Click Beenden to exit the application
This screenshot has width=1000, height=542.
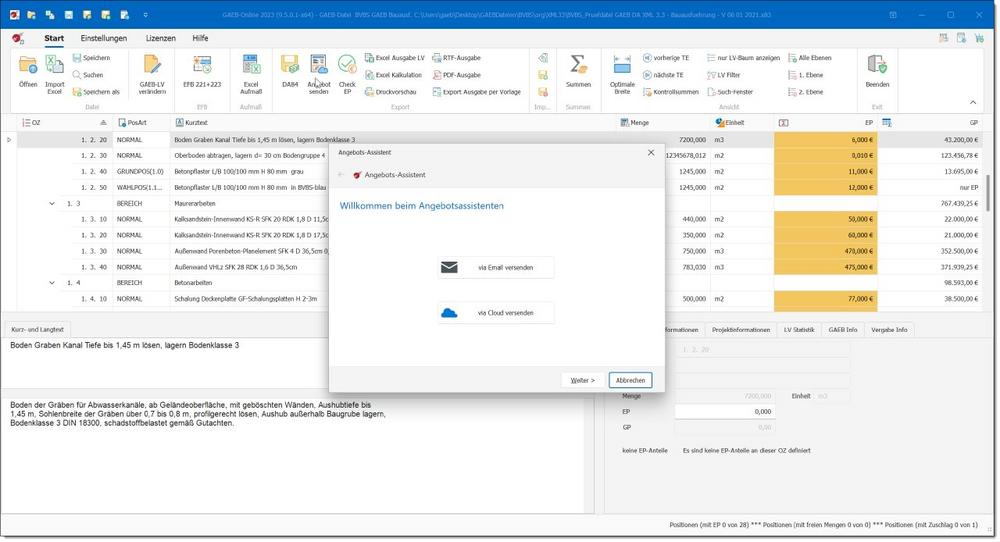[x=877, y=71]
